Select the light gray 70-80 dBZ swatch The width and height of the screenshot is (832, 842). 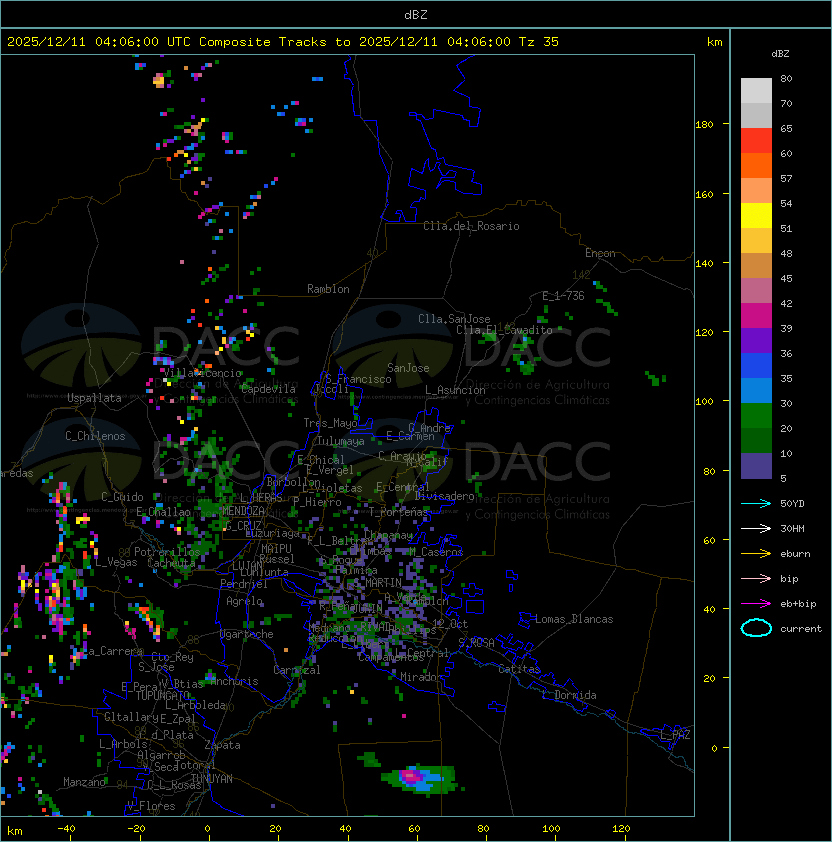tap(756, 91)
